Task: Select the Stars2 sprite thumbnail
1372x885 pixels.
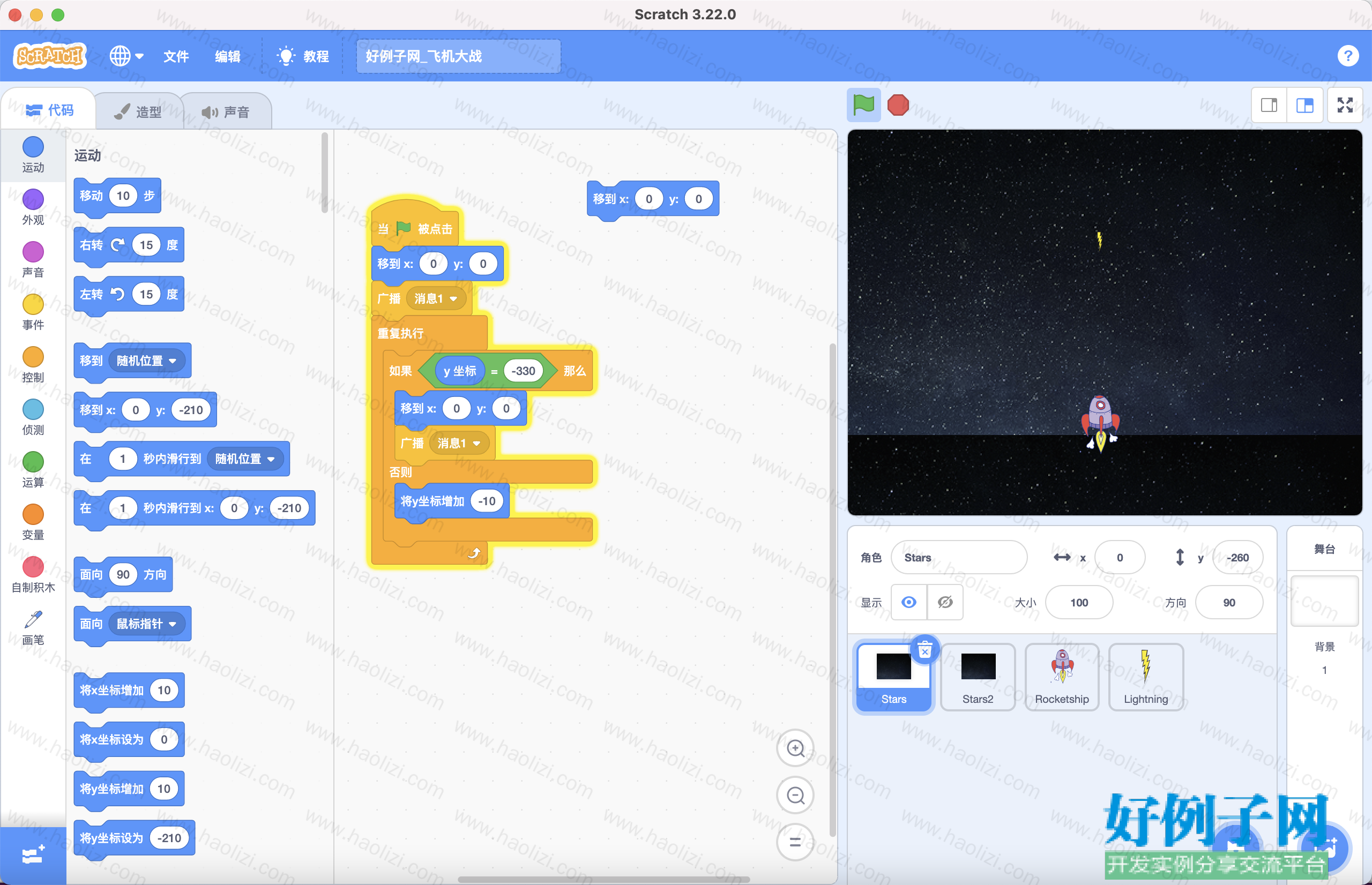Action: (978, 677)
